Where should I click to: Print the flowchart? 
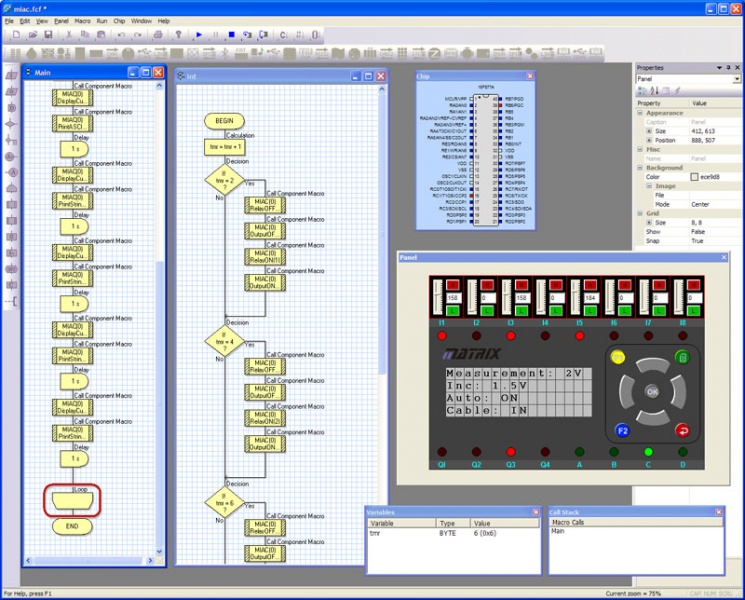(158, 35)
